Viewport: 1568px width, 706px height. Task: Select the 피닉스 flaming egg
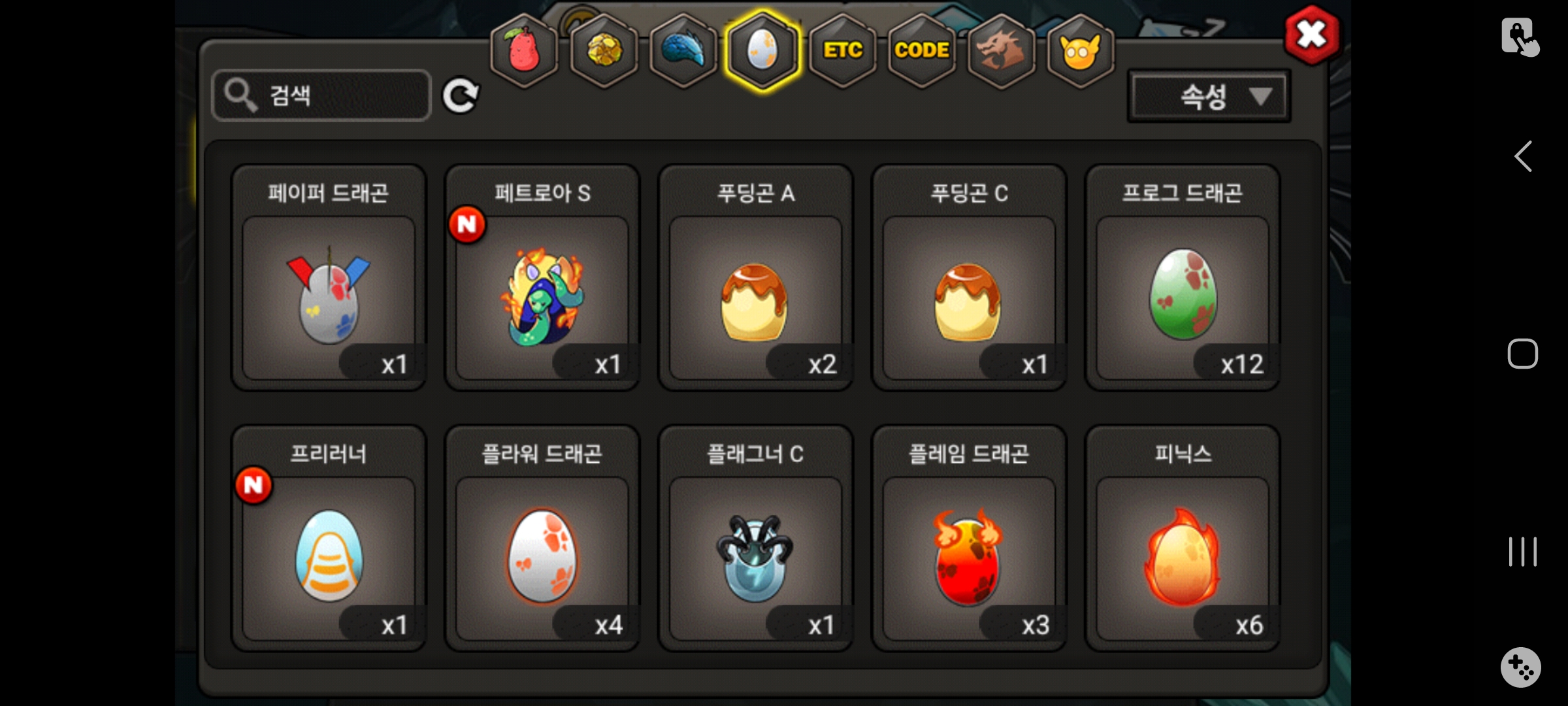[1183, 539]
